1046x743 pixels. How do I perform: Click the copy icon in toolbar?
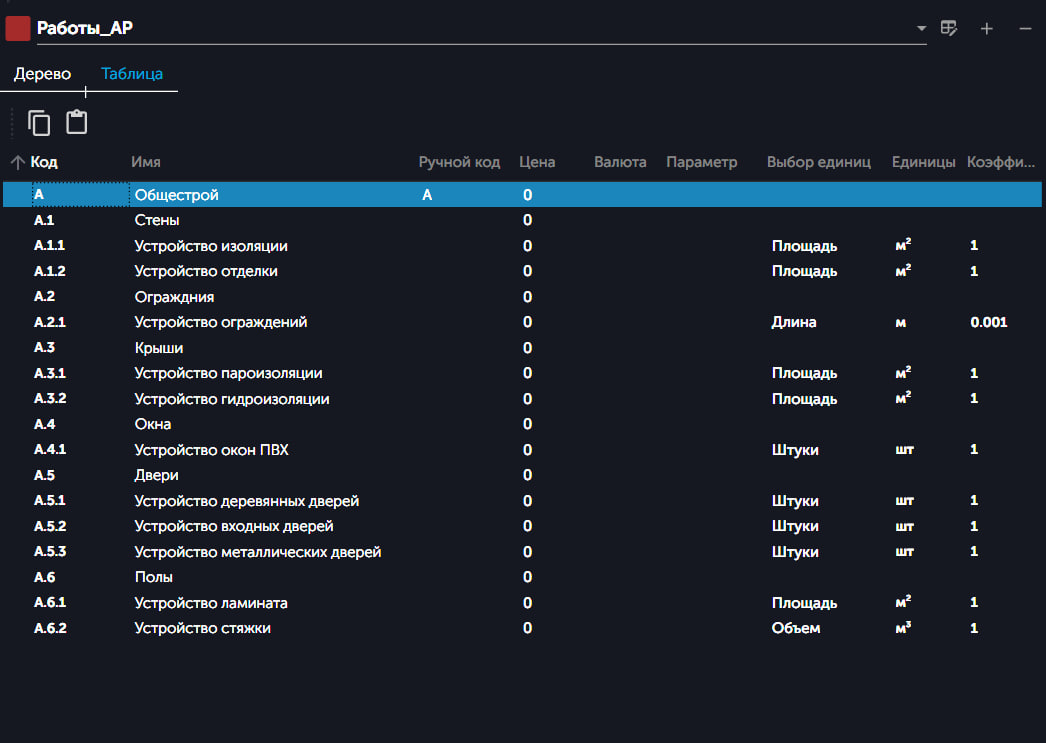pos(39,123)
